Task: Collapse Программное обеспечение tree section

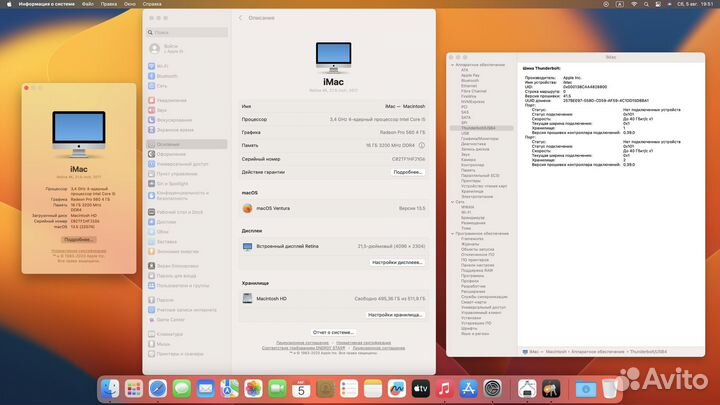Action: (452, 234)
